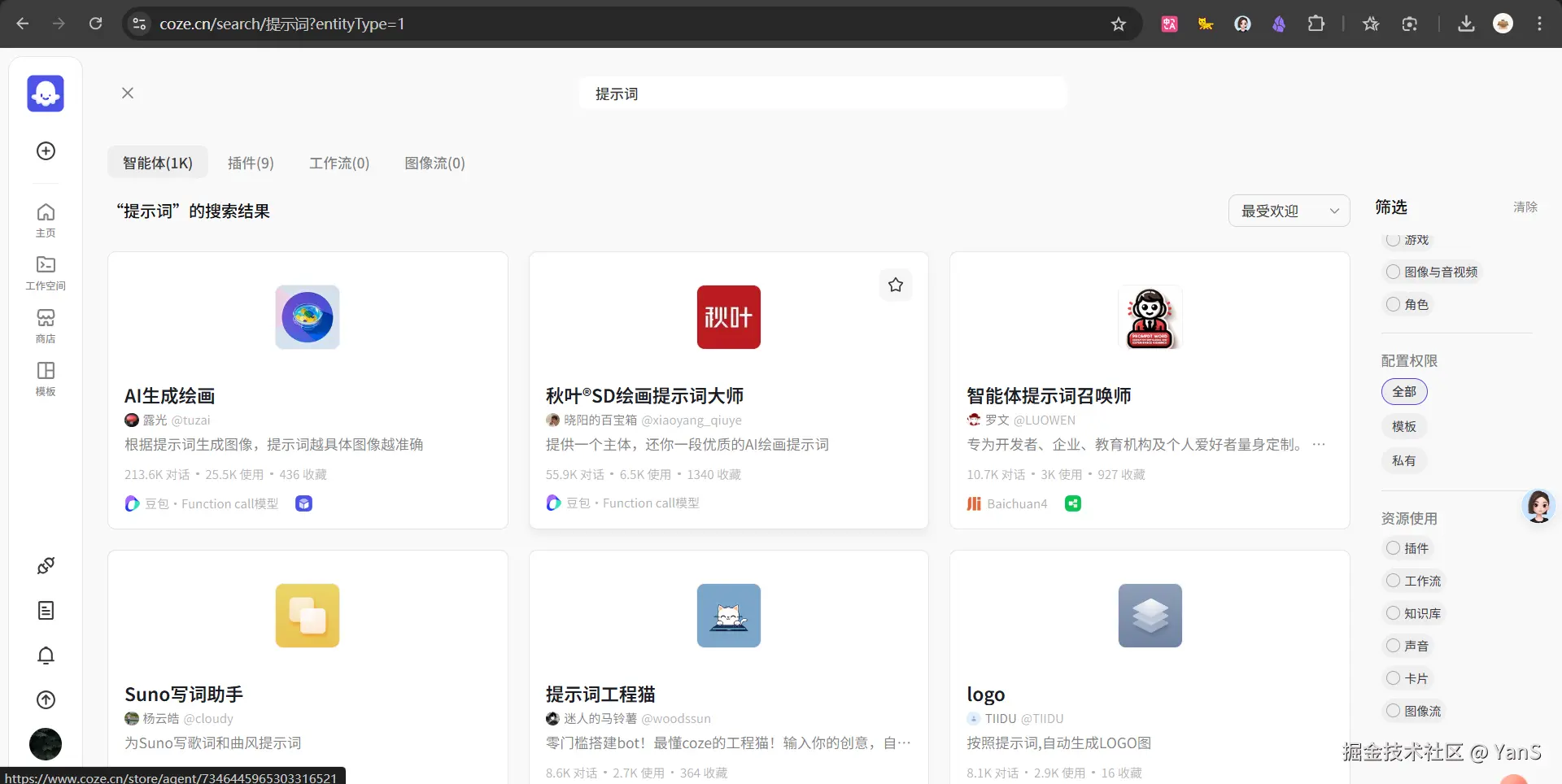The image size is (1562, 784).
Task: Click the blue plugin badge on AI生成绘画 card
Action: pos(303,503)
